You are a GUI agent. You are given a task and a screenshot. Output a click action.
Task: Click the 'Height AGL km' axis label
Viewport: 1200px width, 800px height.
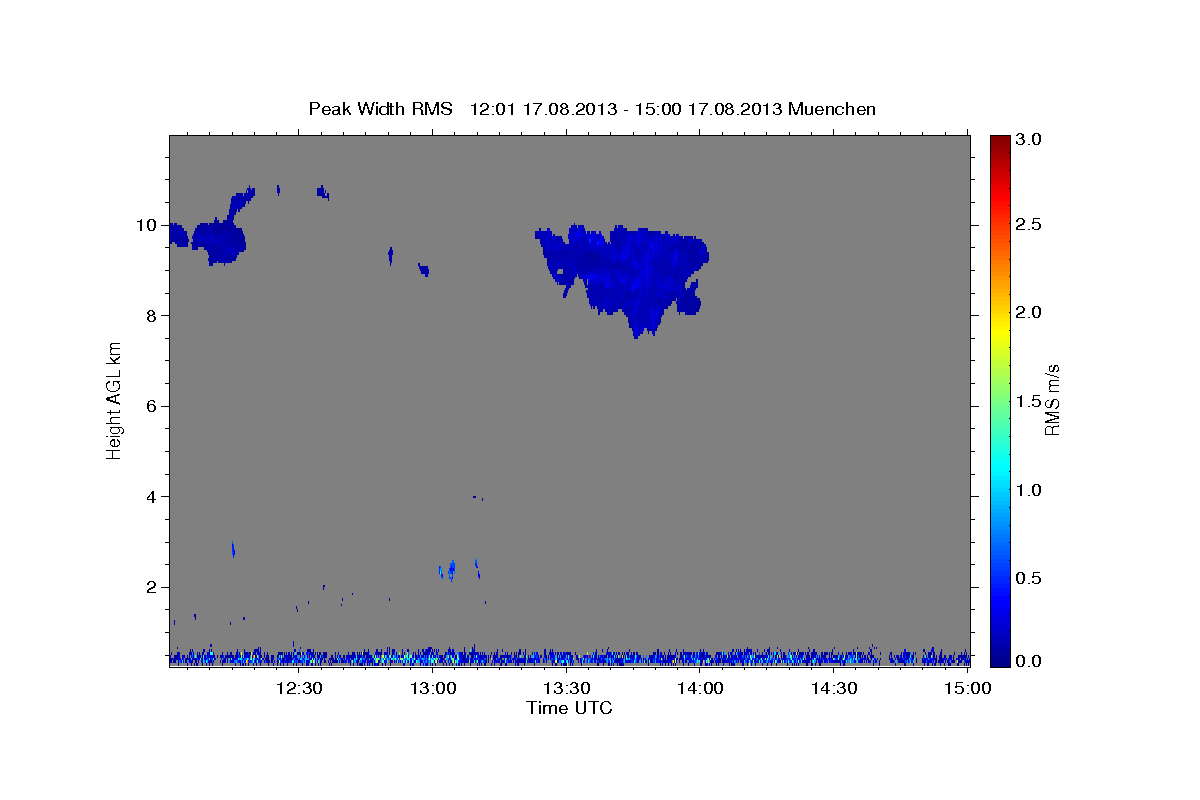tap(115, 399)
